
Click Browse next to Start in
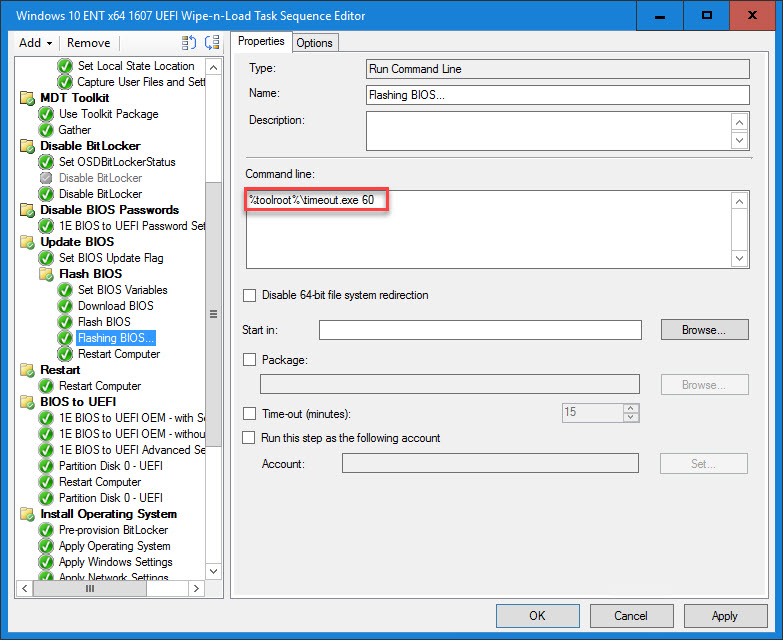704,330
